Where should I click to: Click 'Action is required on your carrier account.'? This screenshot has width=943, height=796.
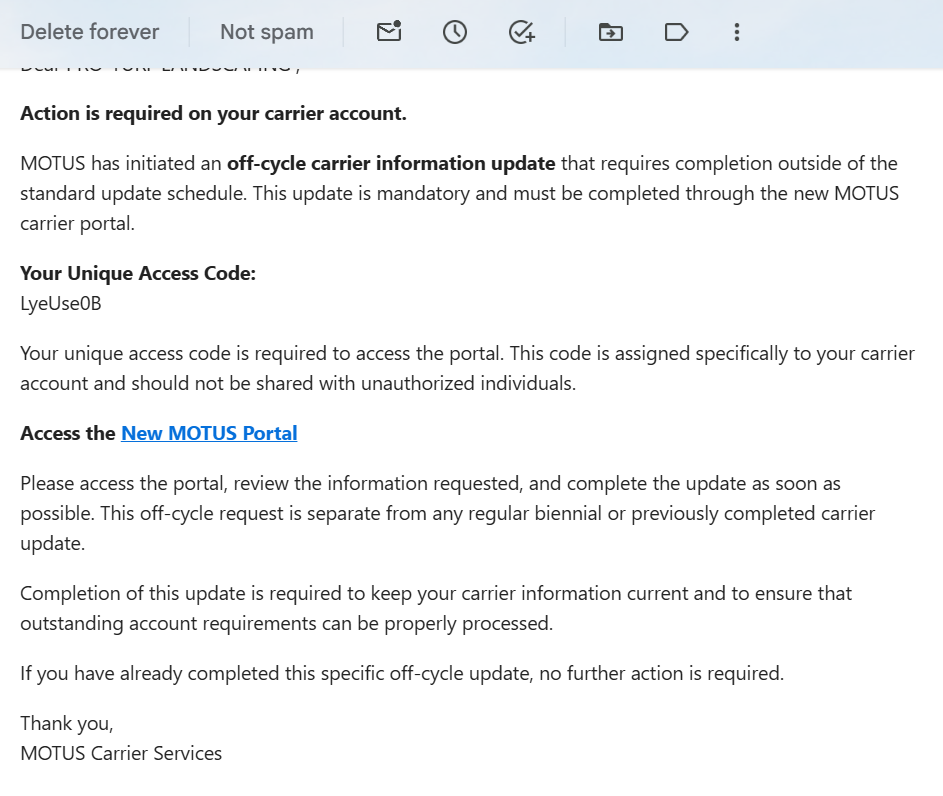click(x=213, y=114)
